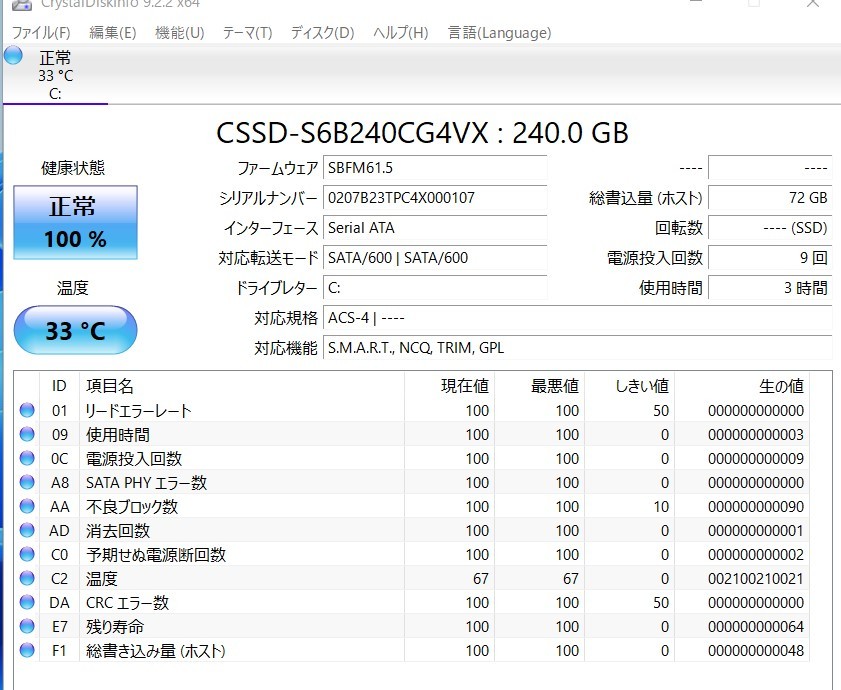Image resolution: width=841 pixels, height=690 pixels.
Task: Open the テーマ(T) menu
Action: (x=247, y=33)
